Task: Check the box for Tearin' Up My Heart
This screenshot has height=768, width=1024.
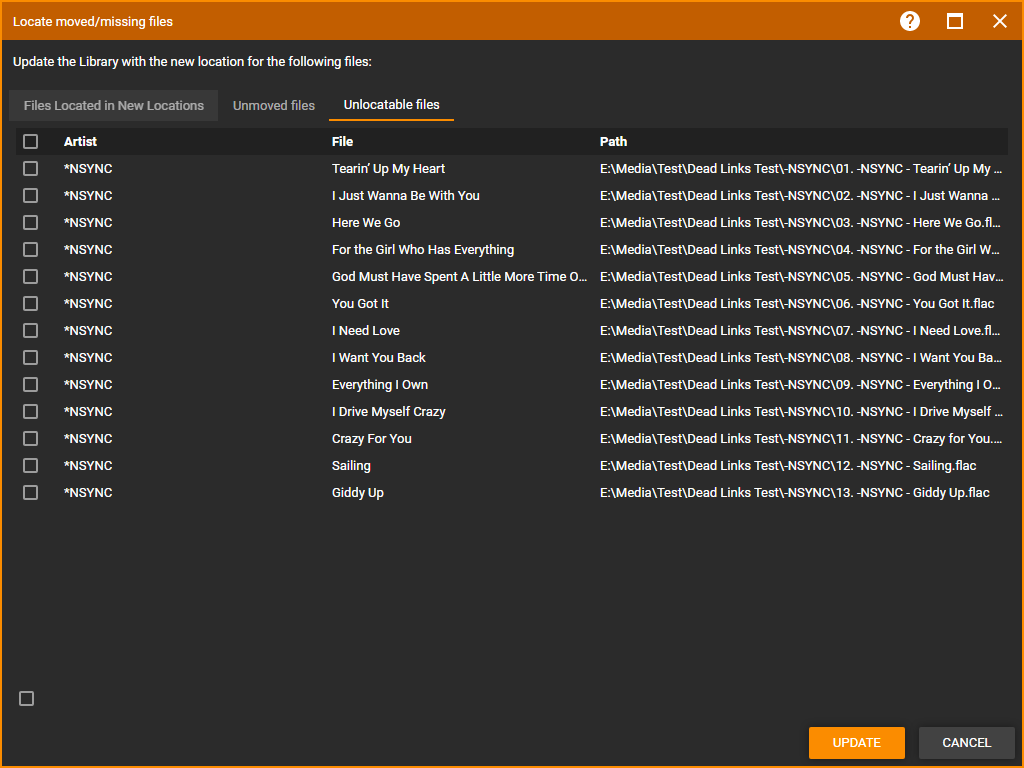Action: 31,169
